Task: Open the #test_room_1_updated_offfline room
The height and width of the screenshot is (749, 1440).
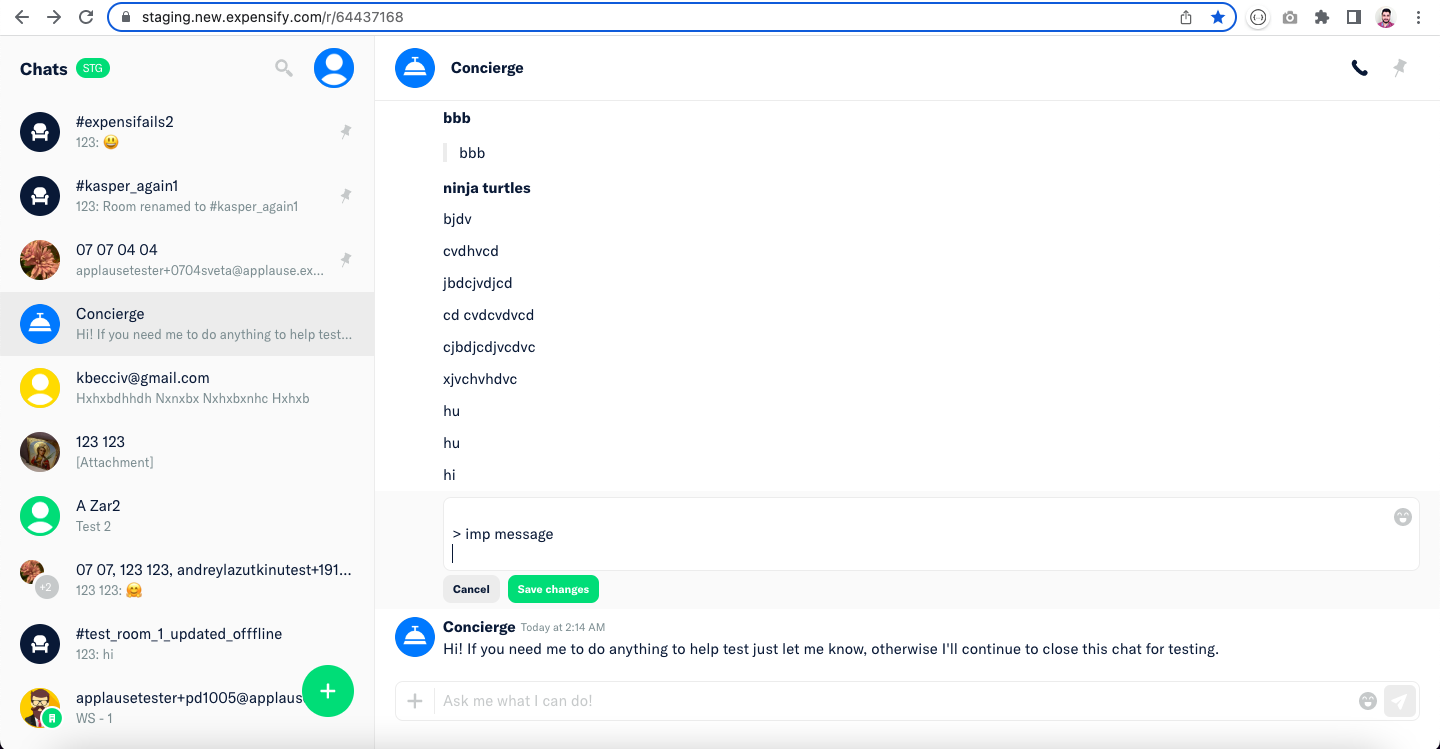Action: 187,644
